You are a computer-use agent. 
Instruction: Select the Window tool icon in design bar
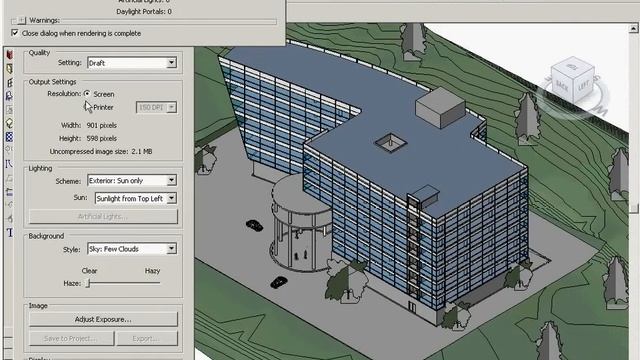click(x=9, y=82)
